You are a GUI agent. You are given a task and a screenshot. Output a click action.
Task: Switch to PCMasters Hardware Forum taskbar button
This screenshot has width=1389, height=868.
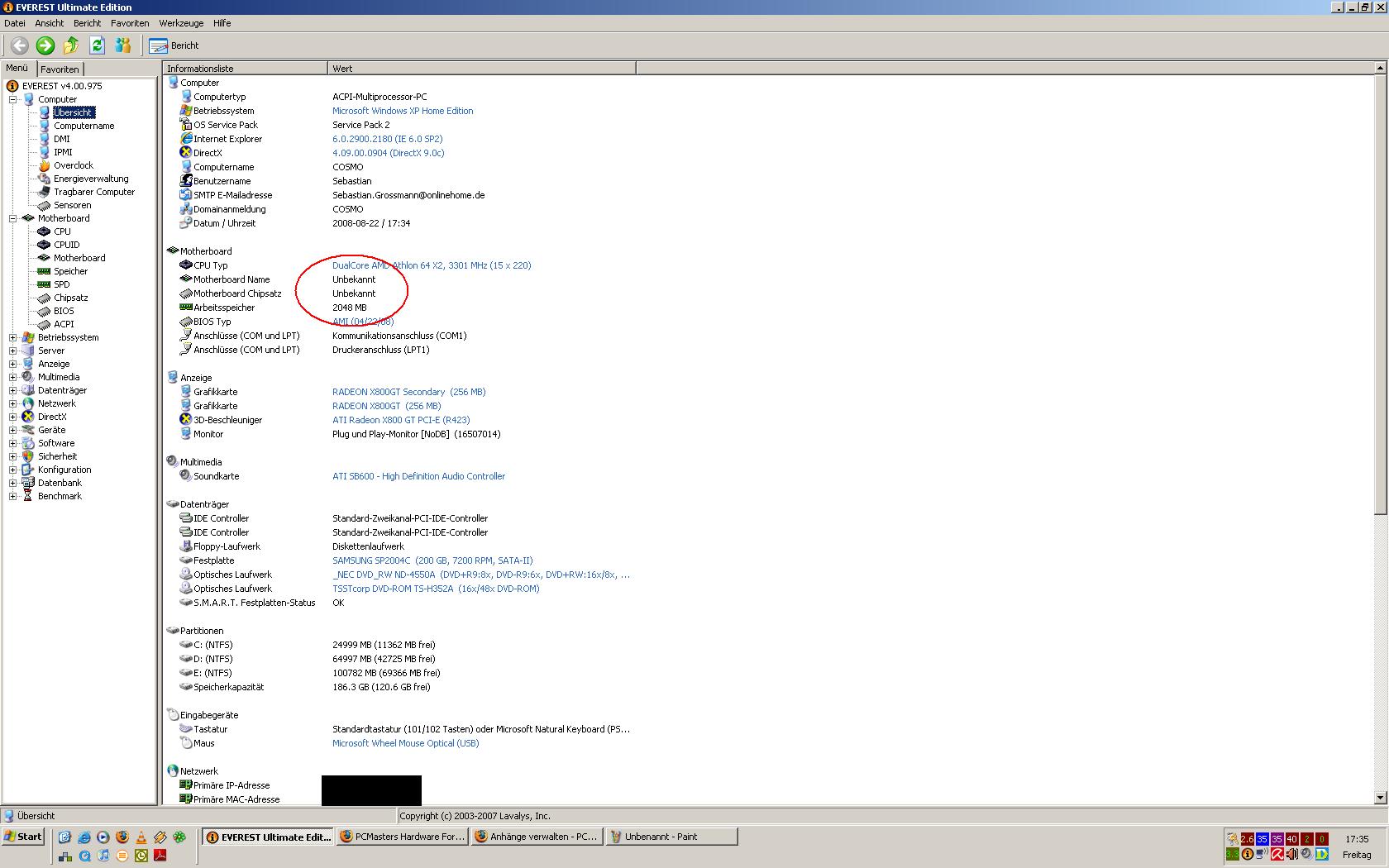[x=402, y=837]
